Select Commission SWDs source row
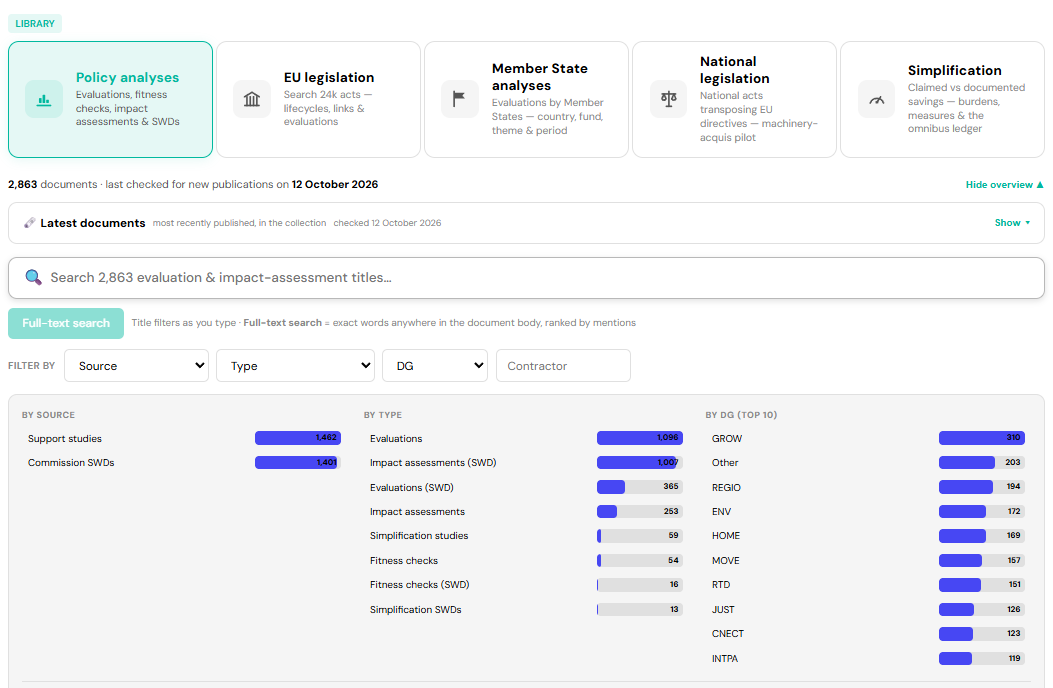This screenshot has height=688, width=1053. click(x=181, y=462)
